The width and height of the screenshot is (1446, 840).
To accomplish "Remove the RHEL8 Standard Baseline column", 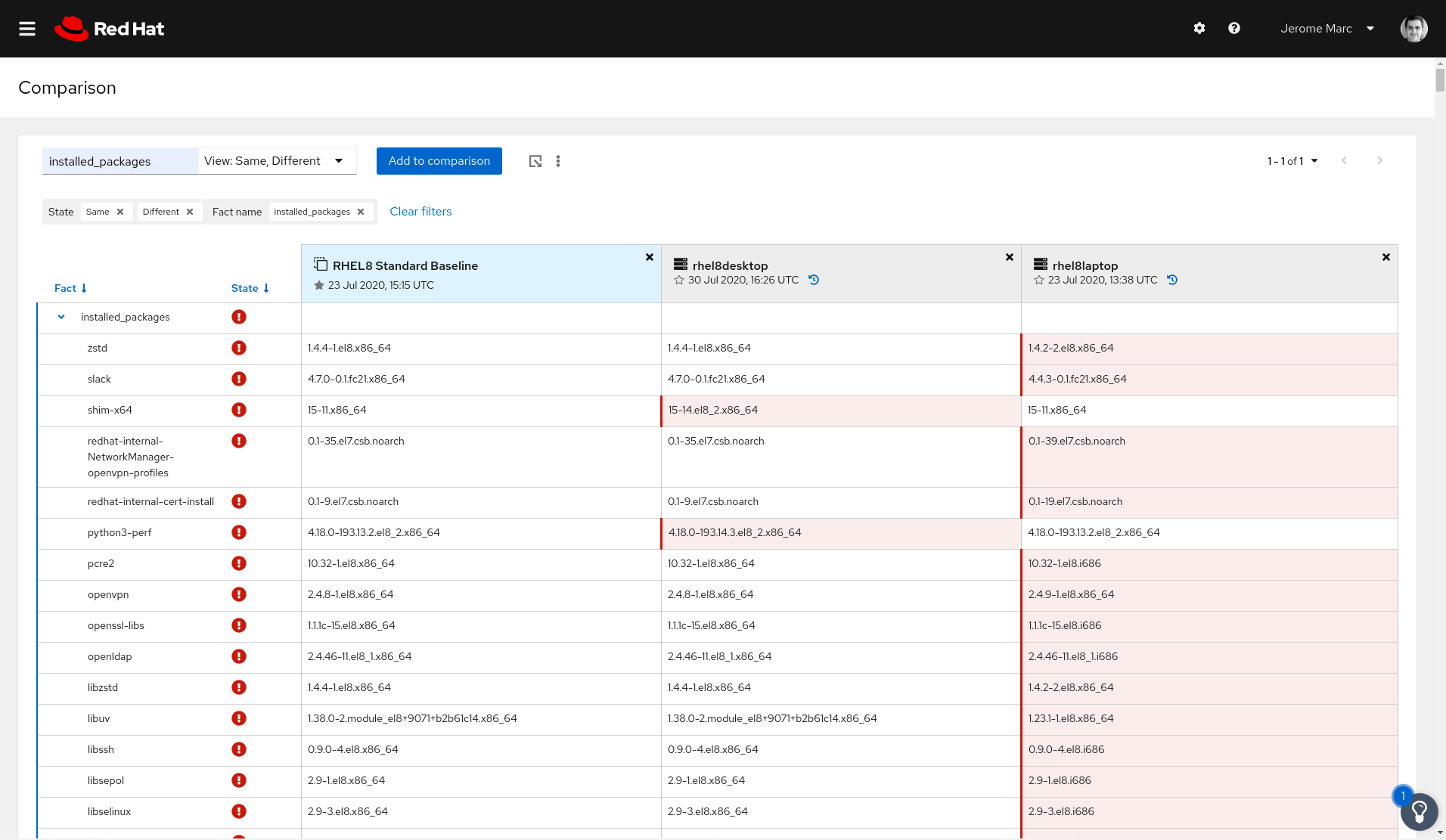I will [x=650, y=257].
